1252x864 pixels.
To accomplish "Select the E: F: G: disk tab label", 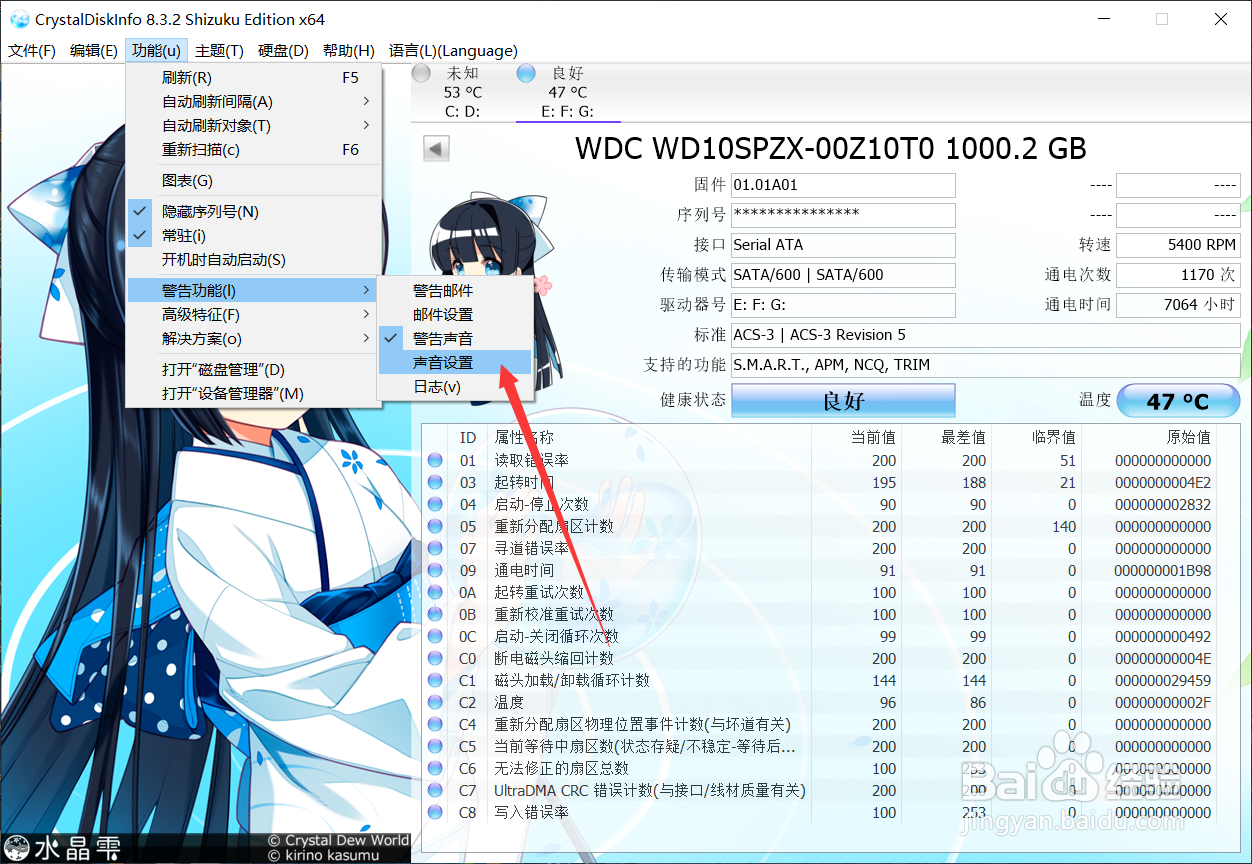I will point(567,111).
